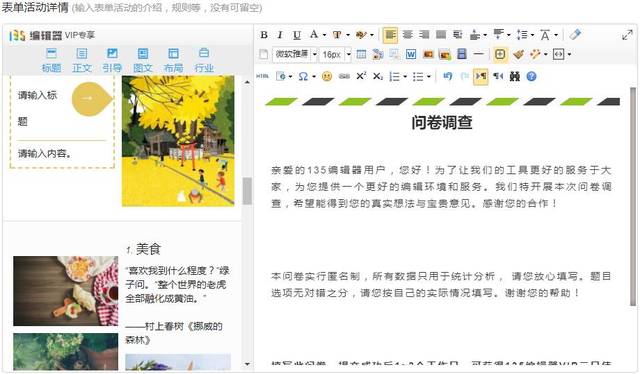Toggle bold formatting
This screenshot has height=374, width=640.
[x=264, y=35]
